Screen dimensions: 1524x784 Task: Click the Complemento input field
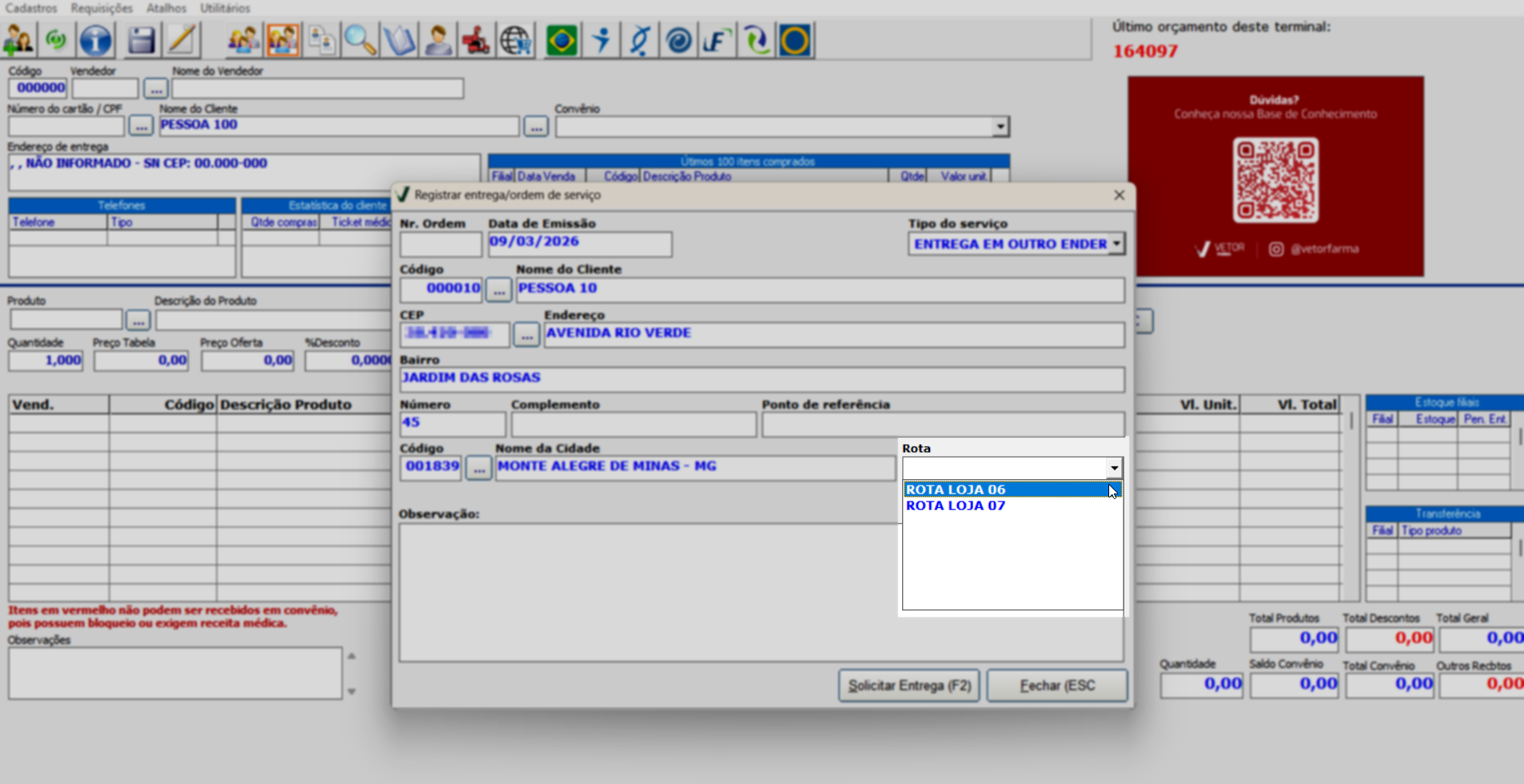coord(634,424)
